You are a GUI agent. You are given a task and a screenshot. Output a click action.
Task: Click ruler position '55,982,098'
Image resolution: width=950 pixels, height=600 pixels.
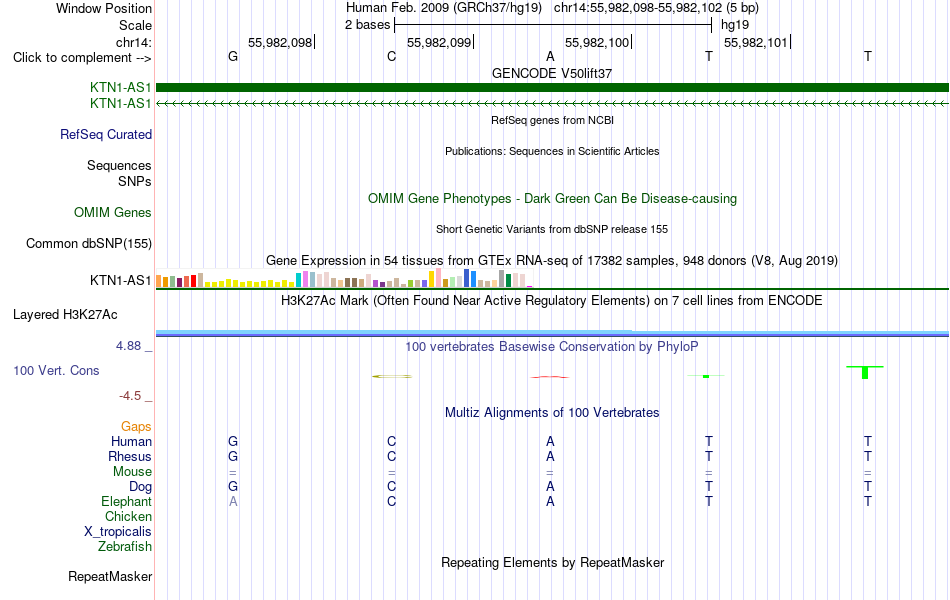280,42
